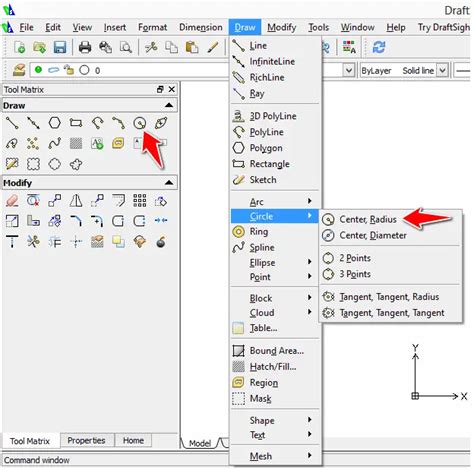Select the Rectangle tool in Tool Matrix
Viewport: 474px width, 470px height.
click(76, 123)
